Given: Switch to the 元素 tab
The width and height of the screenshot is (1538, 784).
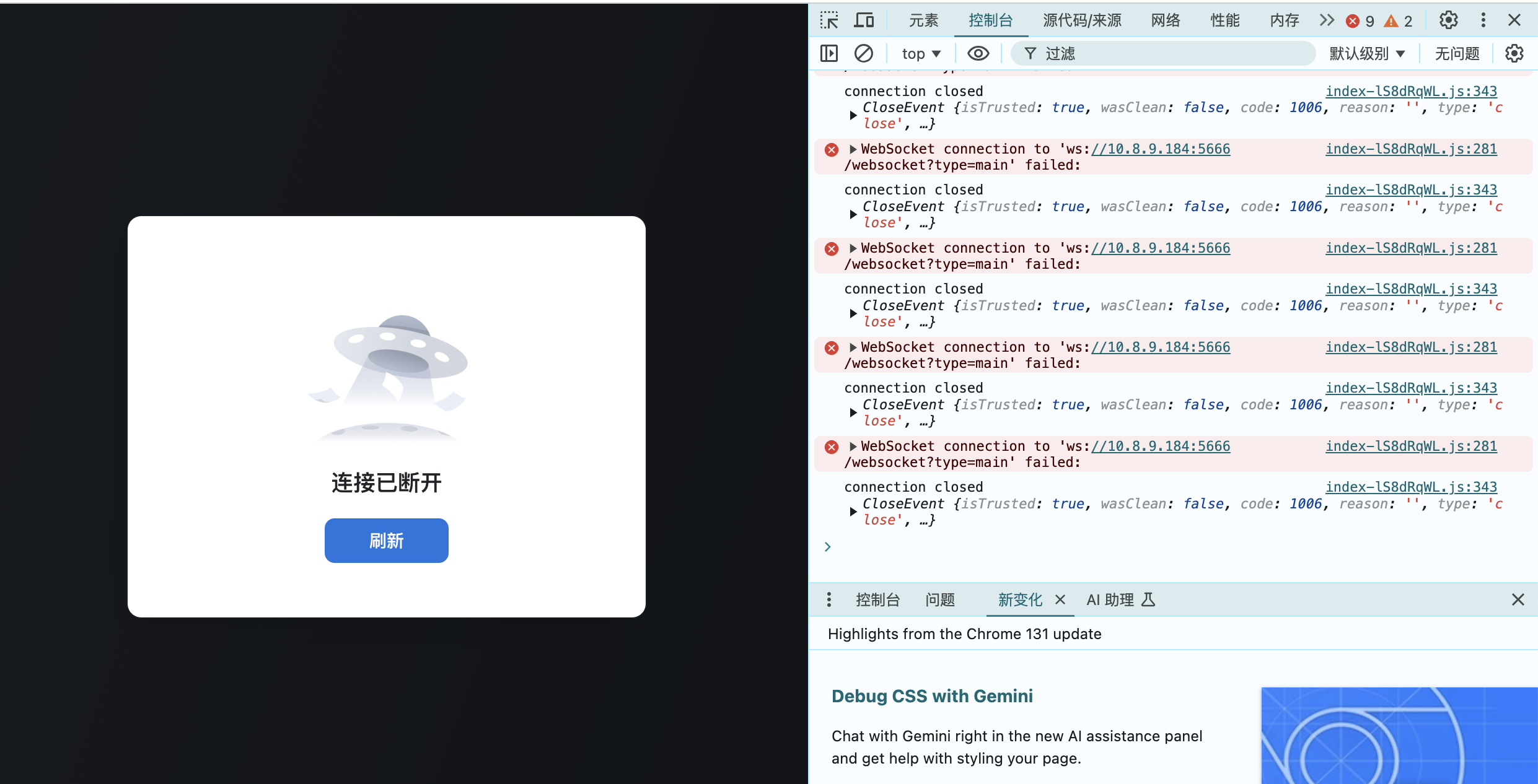Looking at the screenshot, I should coord(924,20).
